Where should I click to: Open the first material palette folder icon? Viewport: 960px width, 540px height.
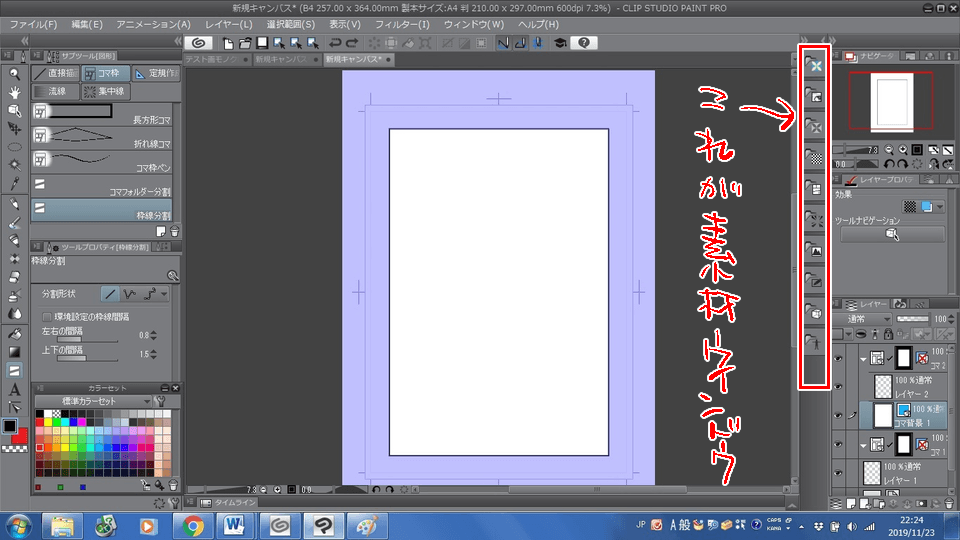click(x=814, y=65)
